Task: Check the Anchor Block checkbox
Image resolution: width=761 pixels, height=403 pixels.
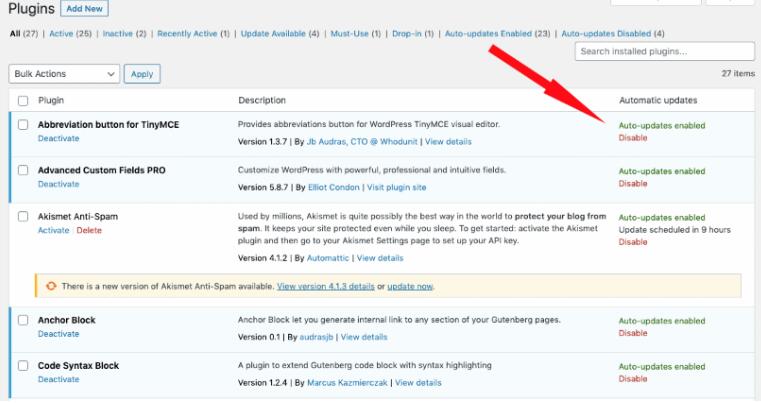Action: tap(23, 320)
